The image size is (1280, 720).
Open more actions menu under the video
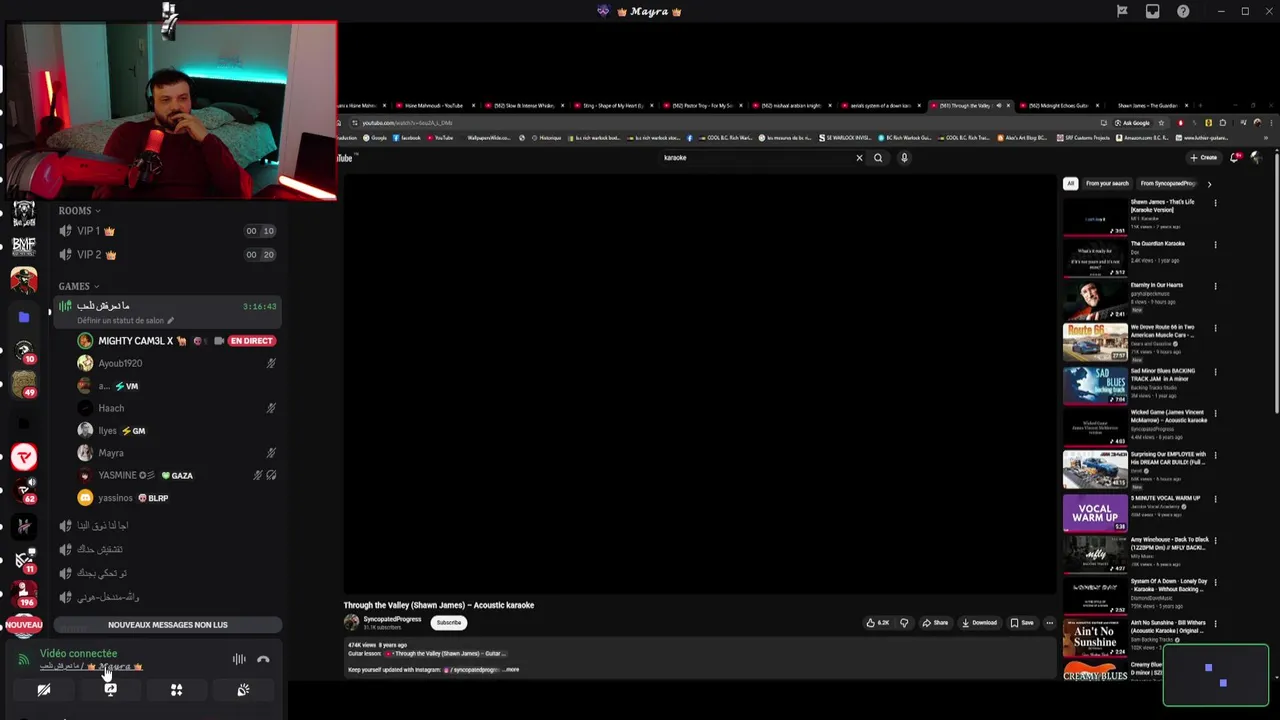[1049, 623]
